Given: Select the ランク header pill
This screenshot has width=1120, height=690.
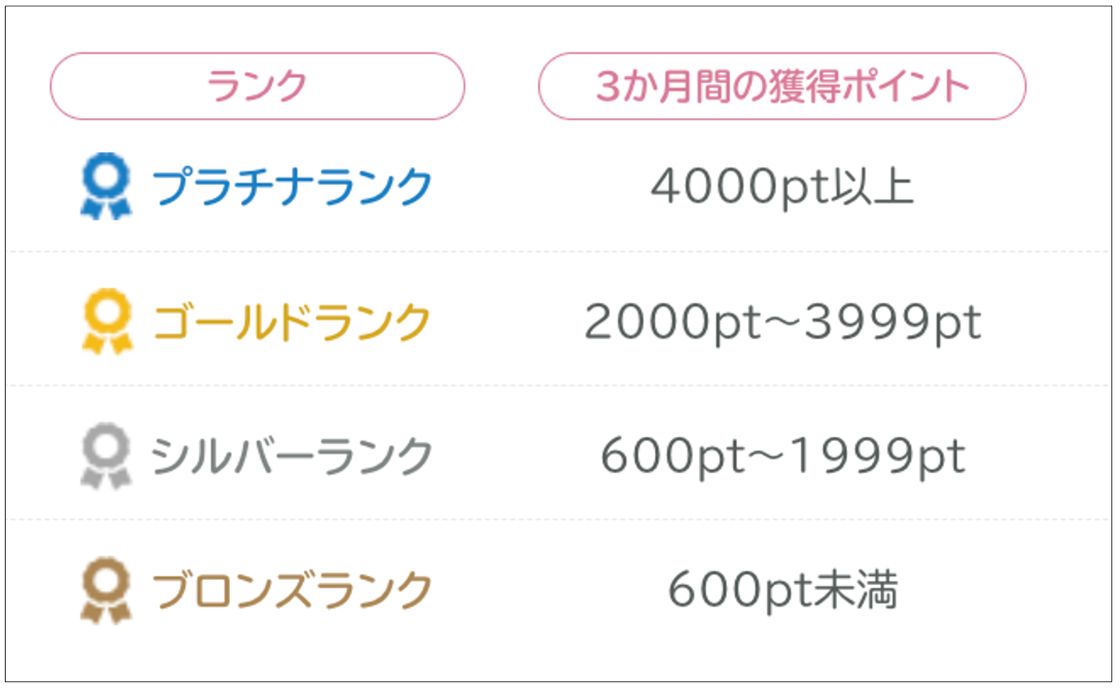Looking at the screenshot, I should (x=257, y=86).
